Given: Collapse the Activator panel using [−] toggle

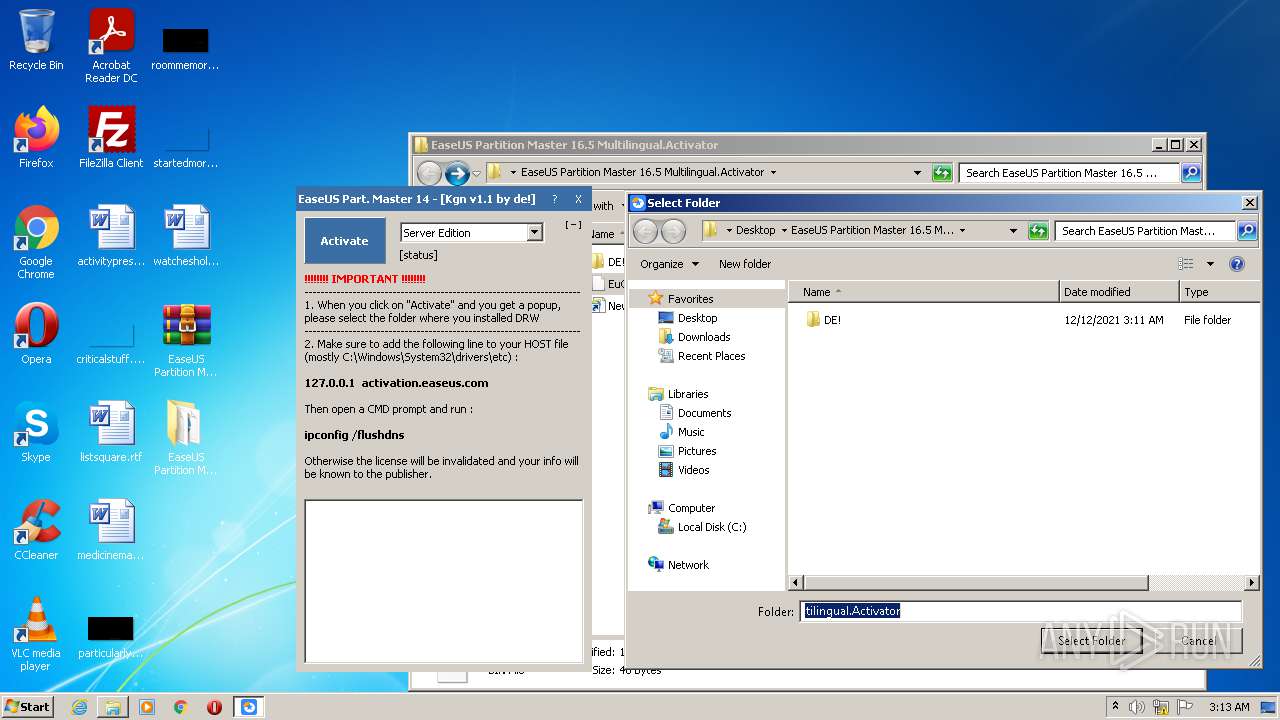Looking at the screenshot, I should 573,225.
